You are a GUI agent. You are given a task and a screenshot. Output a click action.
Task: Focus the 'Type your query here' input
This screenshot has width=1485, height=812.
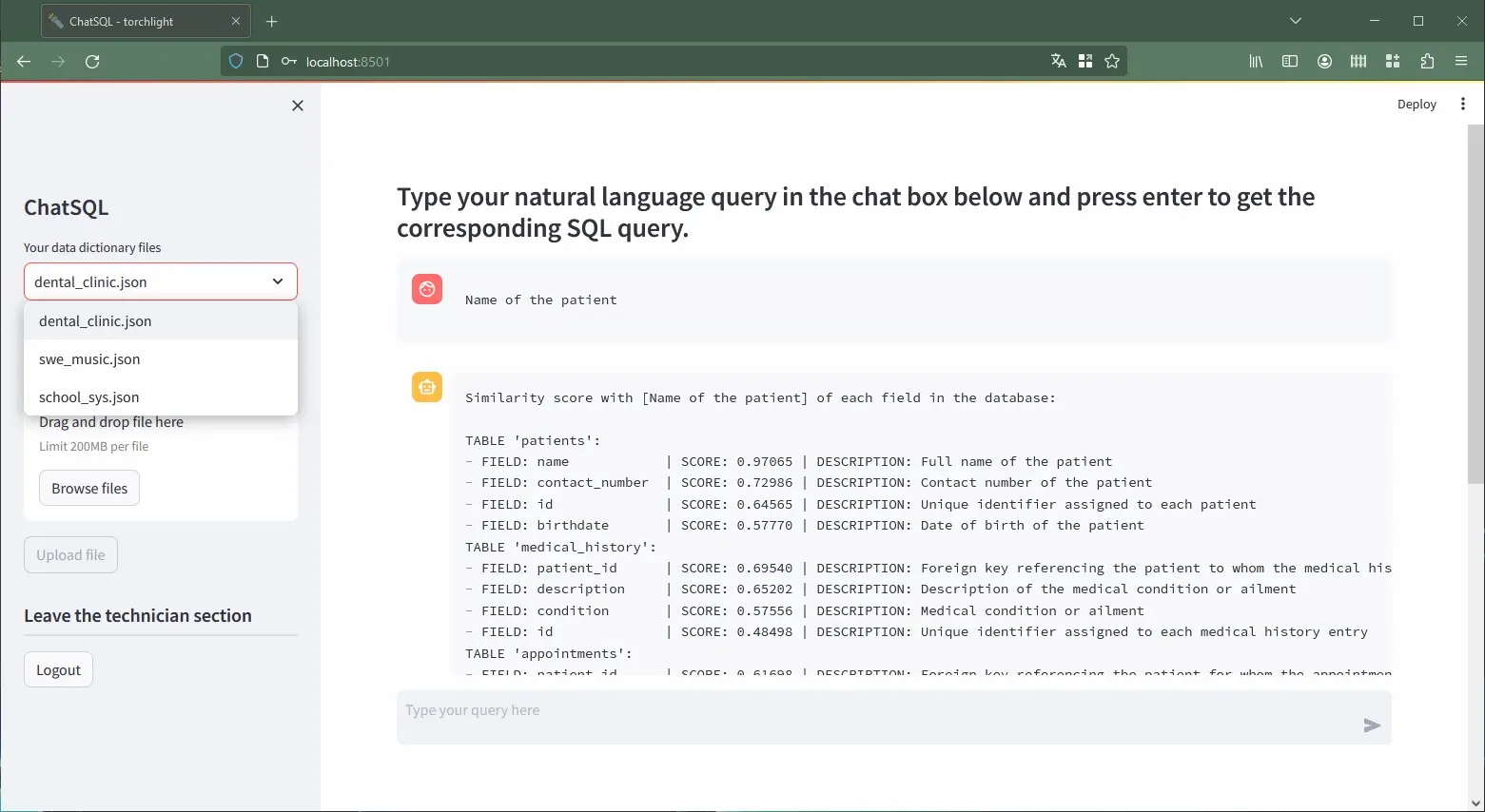(x=875, y=711)
